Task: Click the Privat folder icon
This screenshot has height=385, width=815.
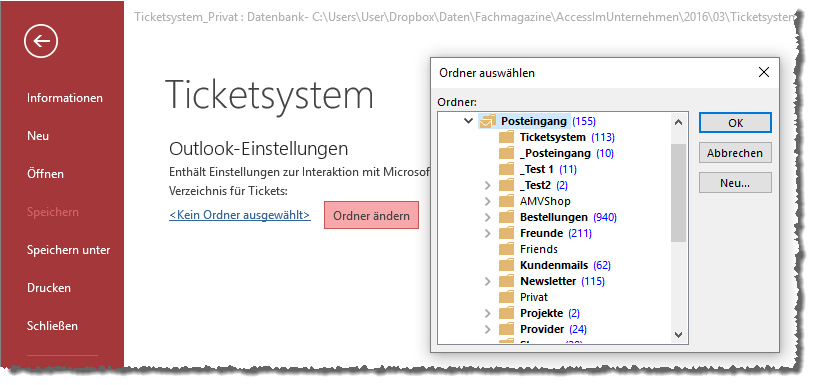Action: (506, 297)
